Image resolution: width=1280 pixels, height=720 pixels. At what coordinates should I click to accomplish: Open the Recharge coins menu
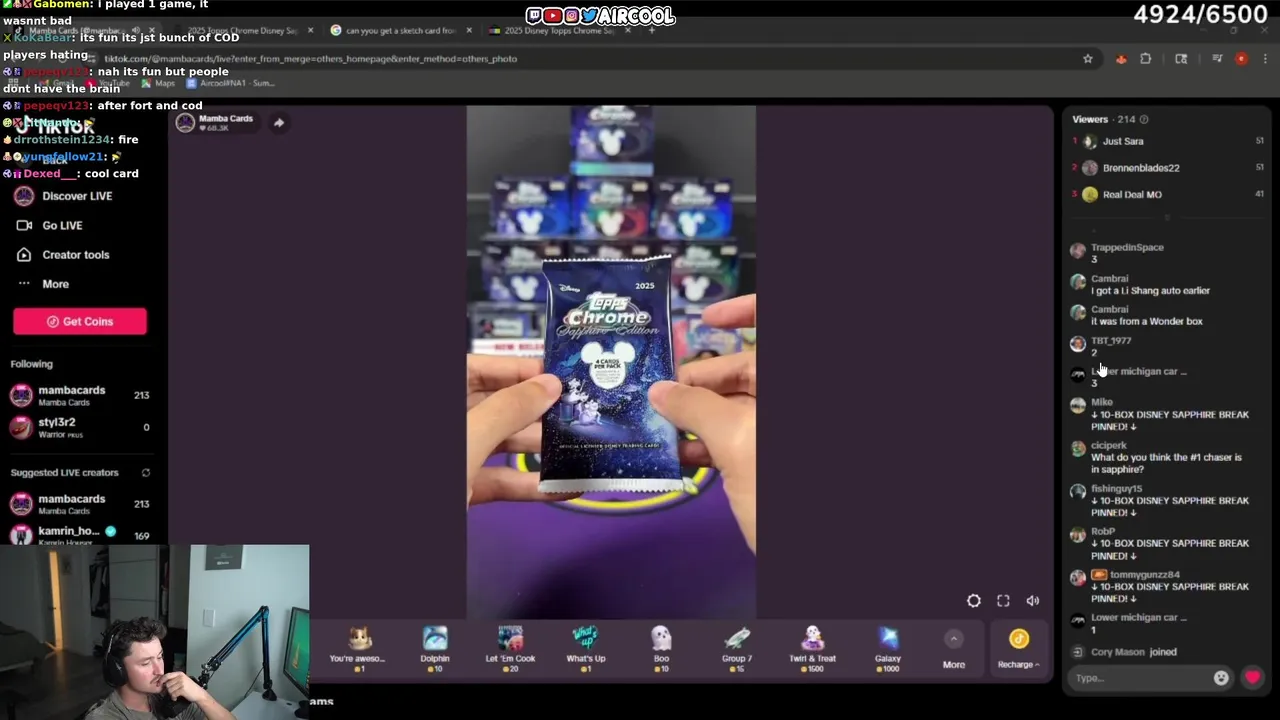(1018, 648)
